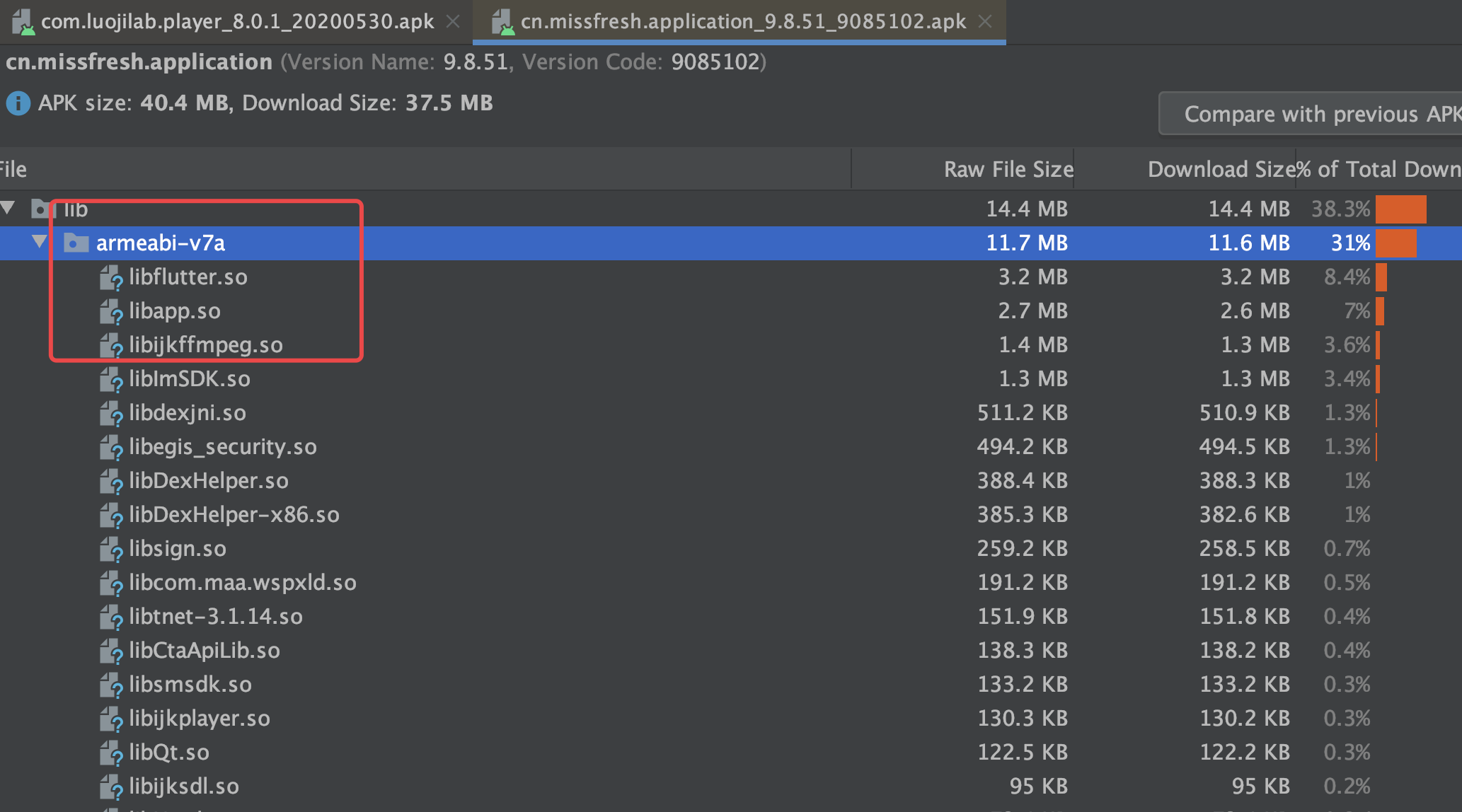1462x812 pixels.
Task: Click the libijkffmpeg.so file icon
Action: pyautogui.click(x=111, y=345)
